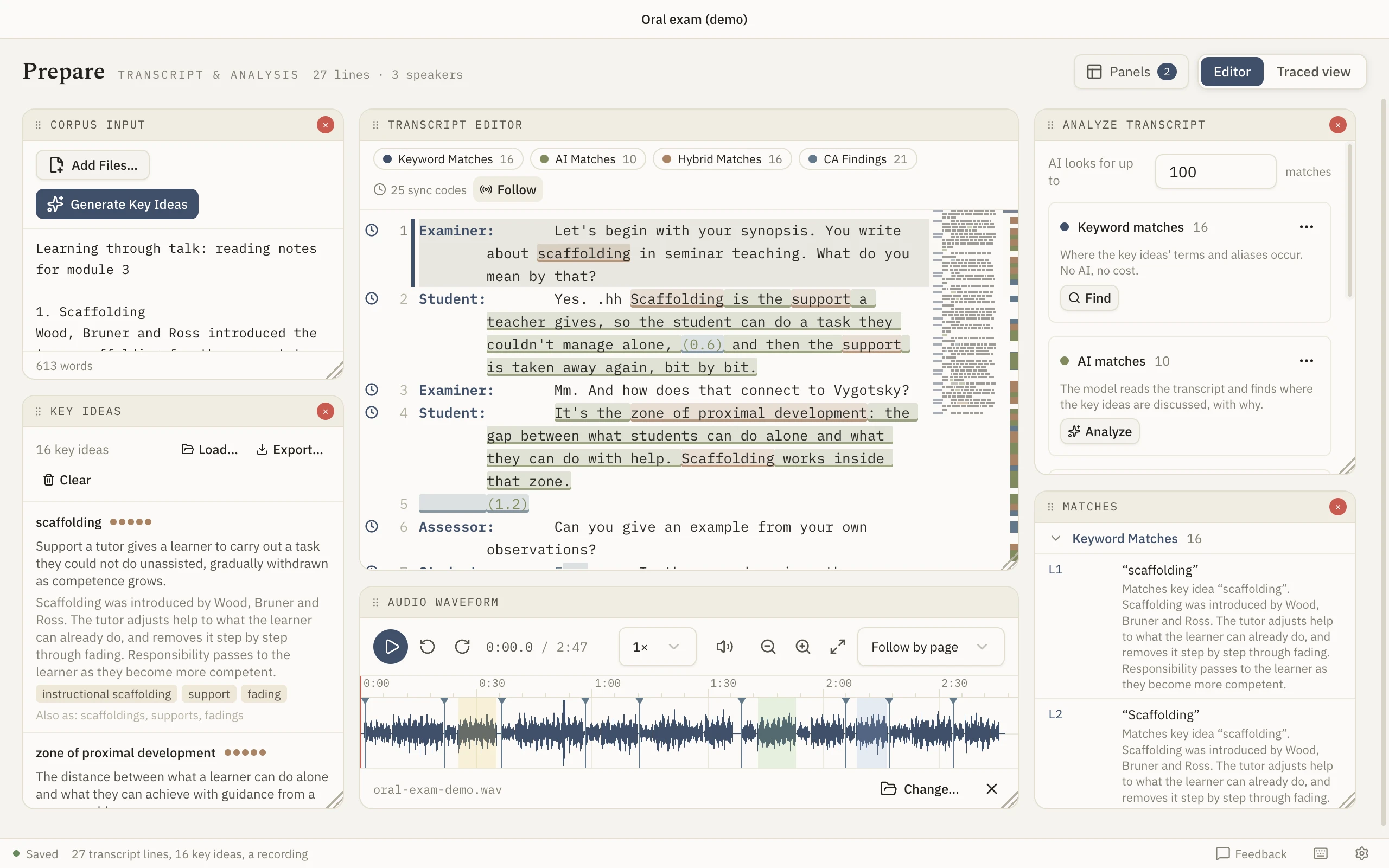
Task: Open keyboard shortcuts icon in status bar
Action: coord(1321,854)
